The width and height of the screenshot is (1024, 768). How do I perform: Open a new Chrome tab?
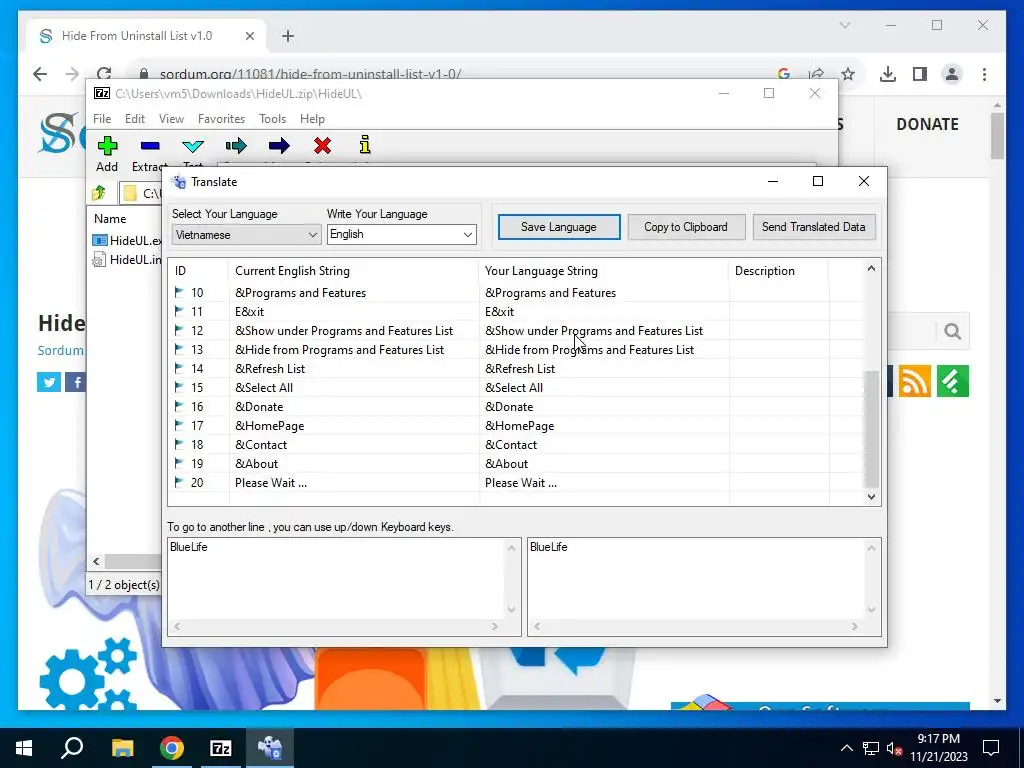click(288, 36)
